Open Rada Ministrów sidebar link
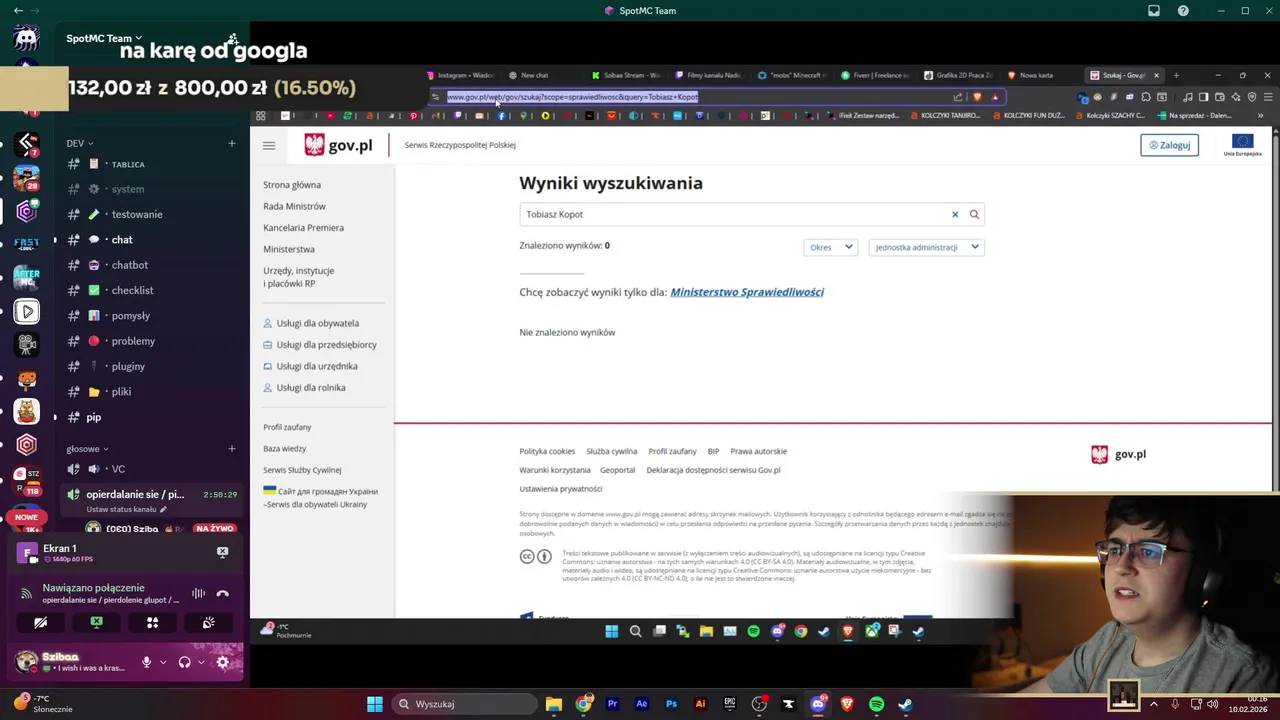Image resolution: width=1280 pixels, height=720 pixels. tap(294, 206)
